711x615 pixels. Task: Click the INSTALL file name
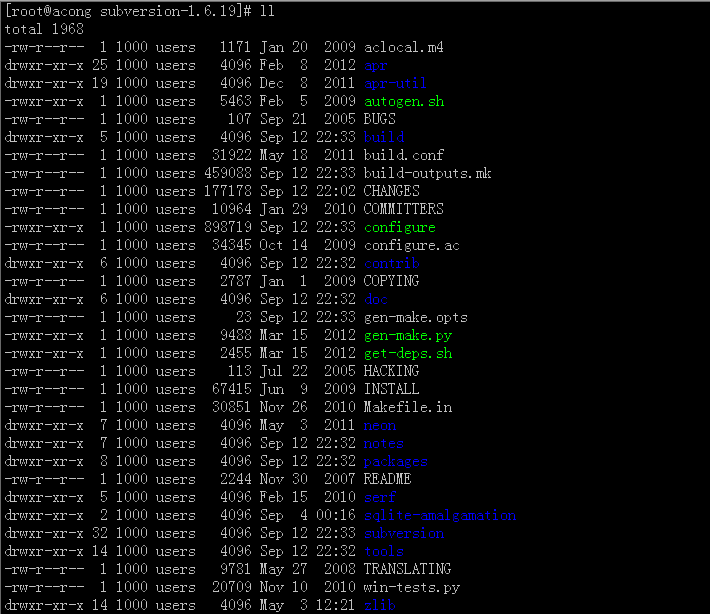coord(391,389)
